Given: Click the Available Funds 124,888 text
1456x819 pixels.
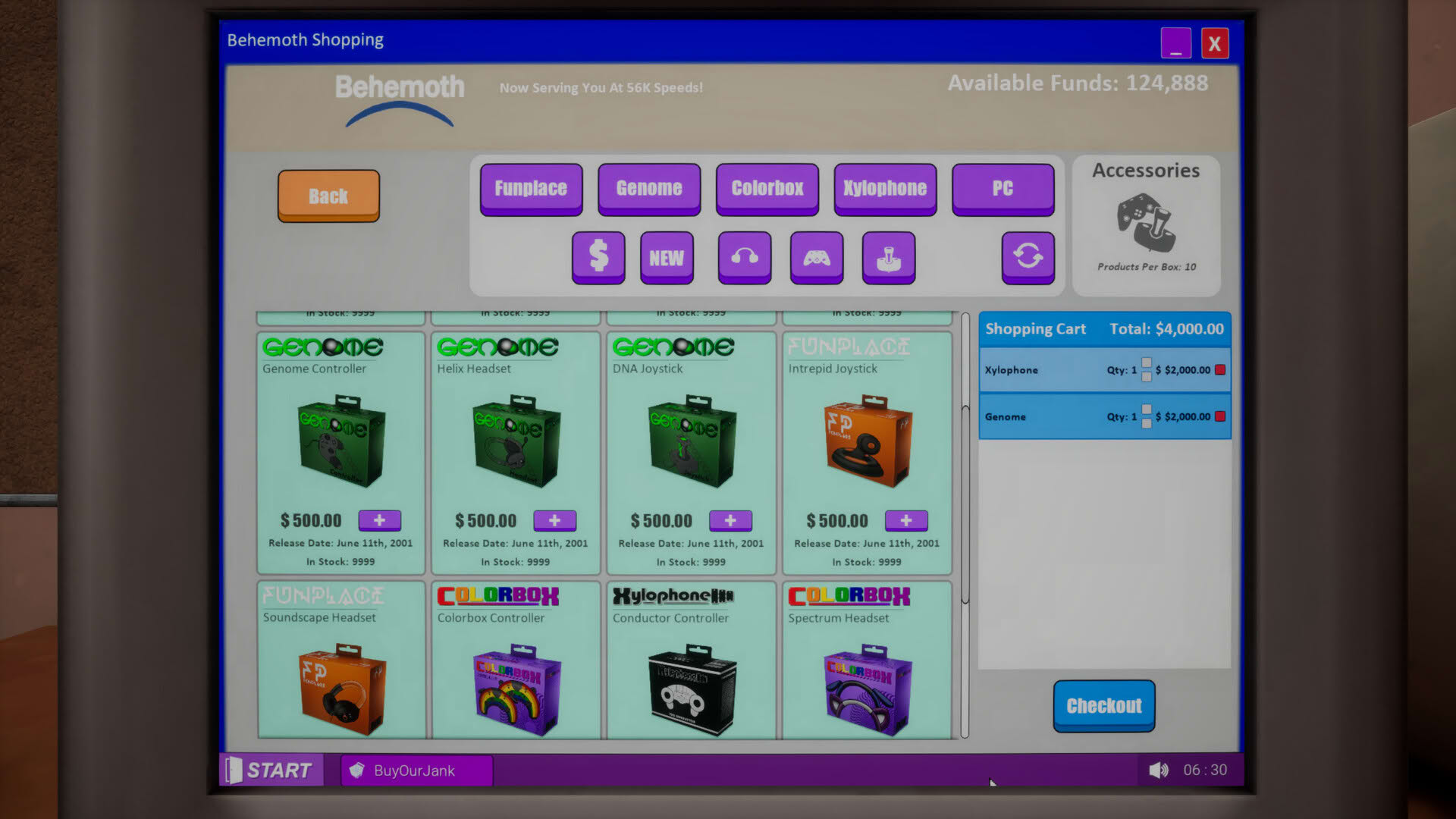Looking at the screenshot, I should pos(1078,83).
